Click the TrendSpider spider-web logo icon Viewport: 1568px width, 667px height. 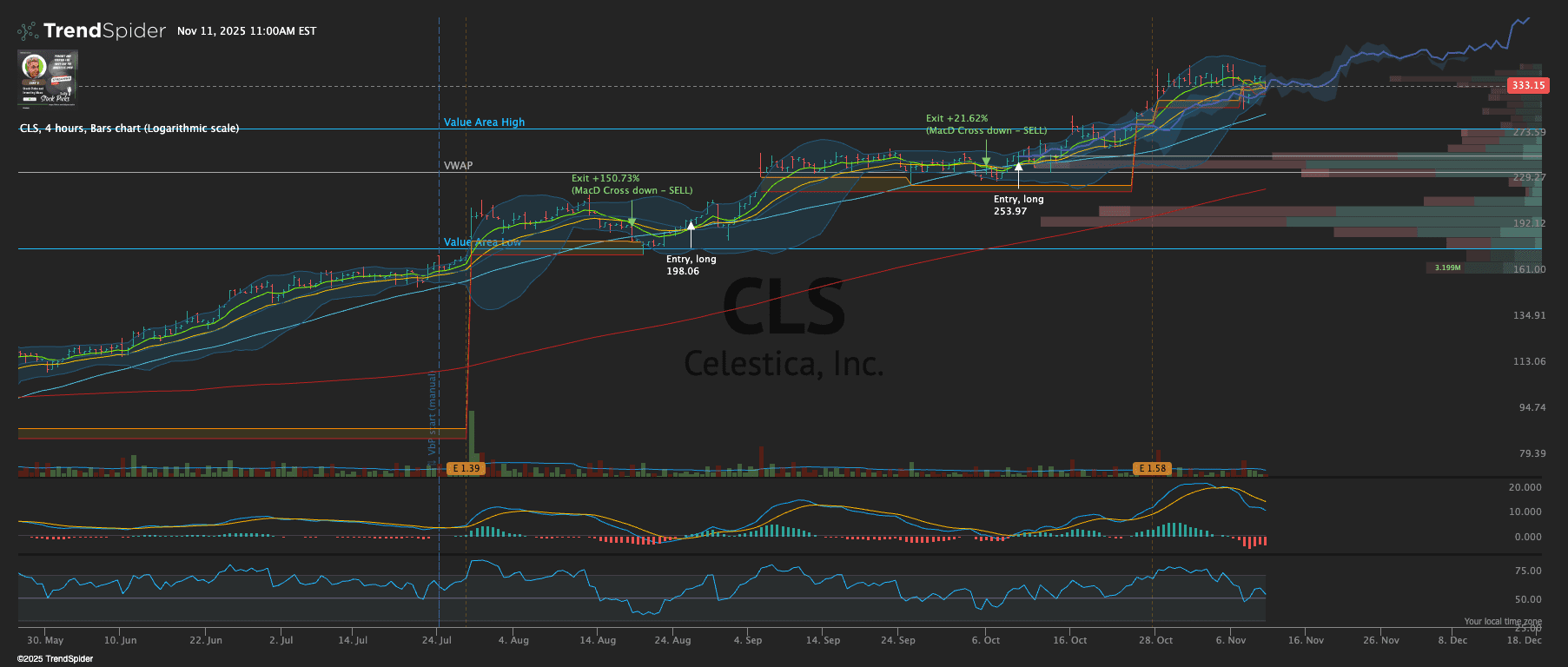point(28,31)
